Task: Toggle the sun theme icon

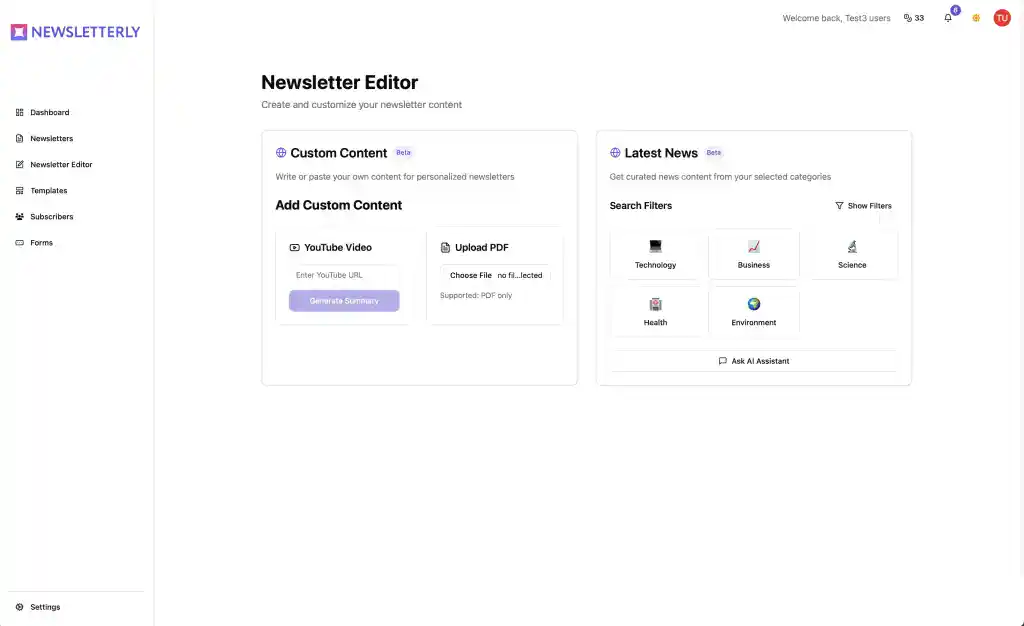Action: [x=976, y=18]
